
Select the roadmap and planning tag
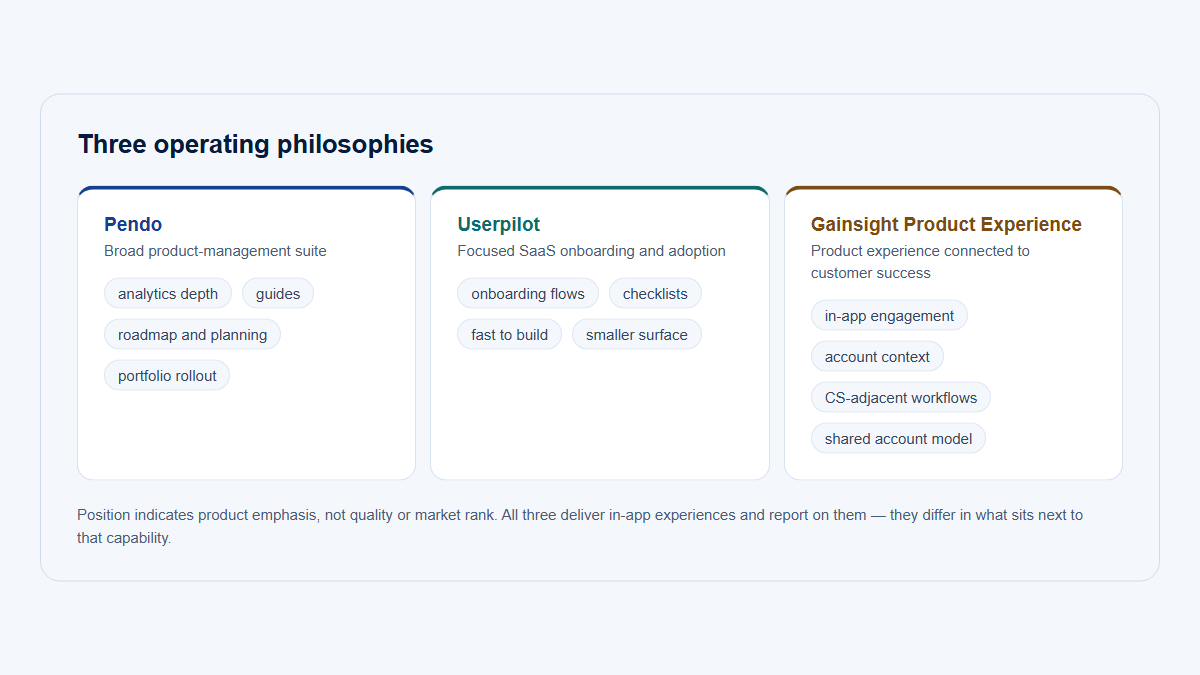tap(192, 335)
